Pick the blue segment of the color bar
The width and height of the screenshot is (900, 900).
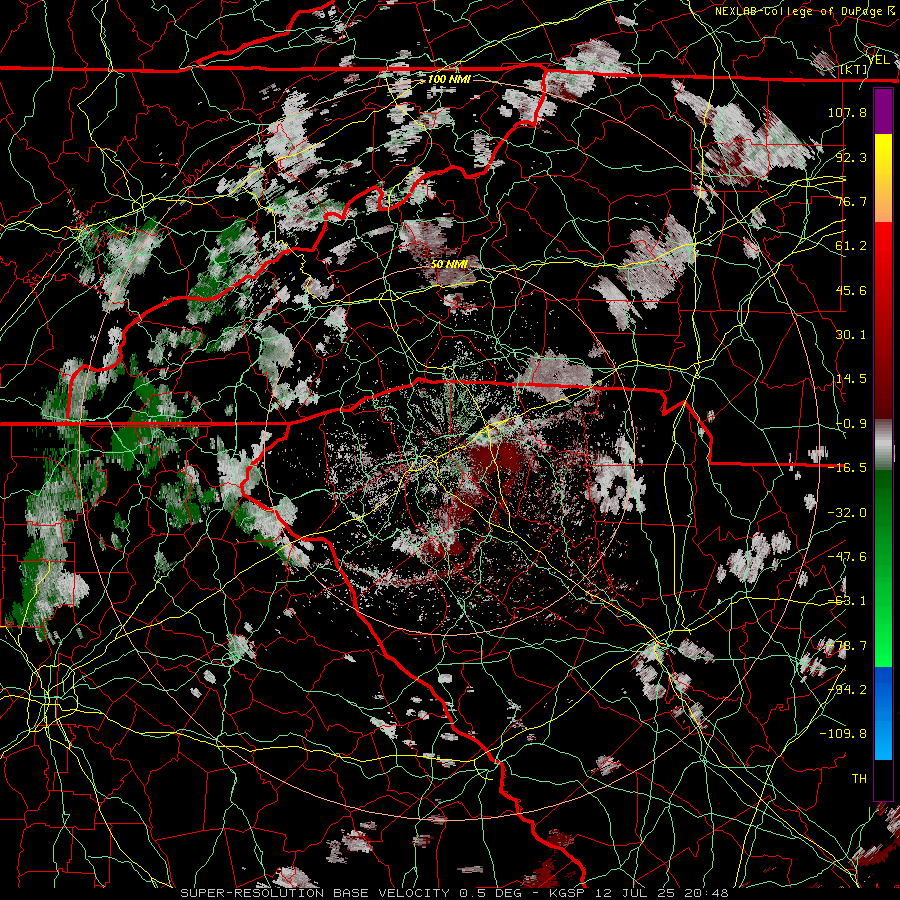click(x=883, y=713)
